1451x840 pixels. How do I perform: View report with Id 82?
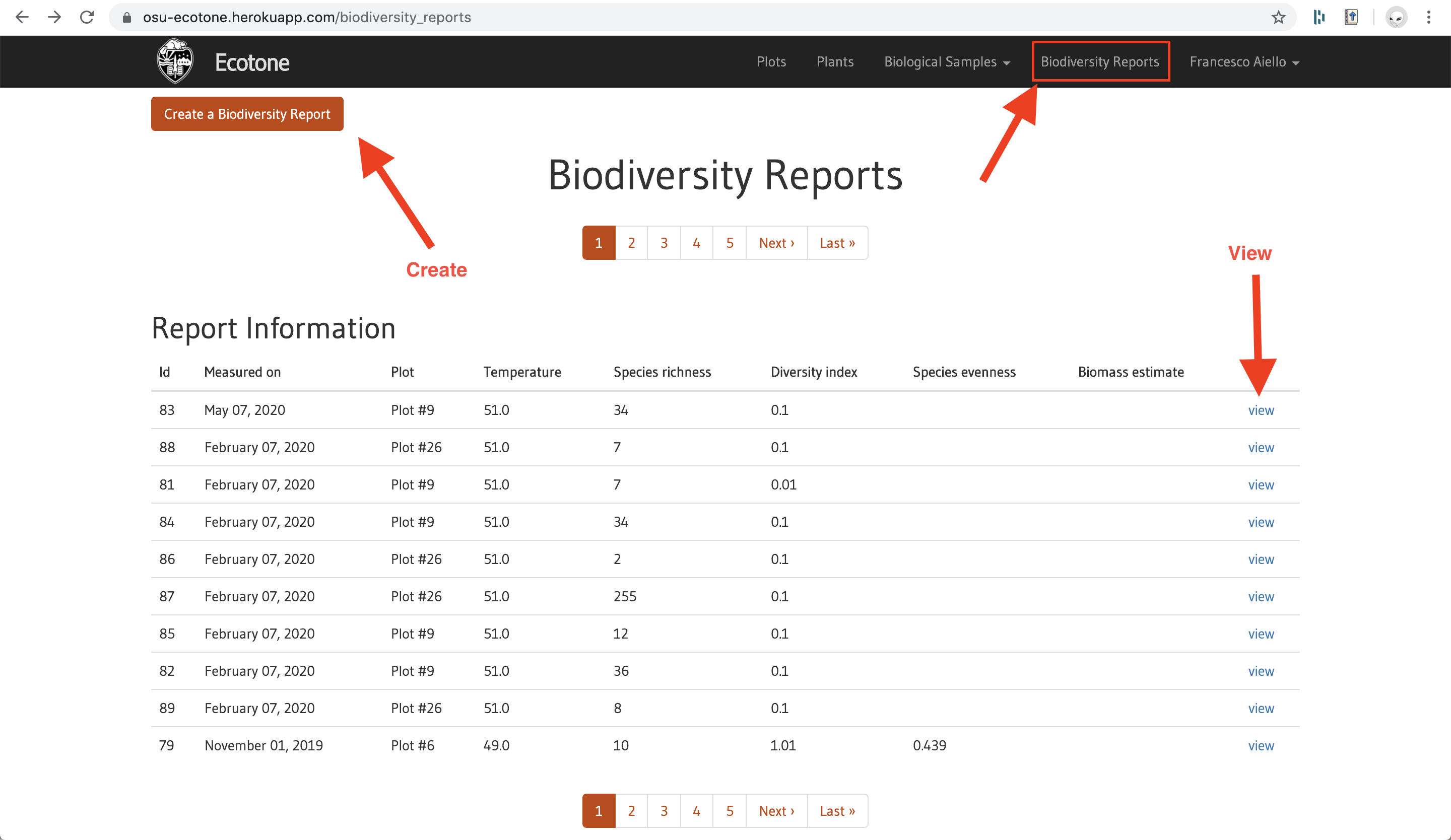click(1261, 671)
